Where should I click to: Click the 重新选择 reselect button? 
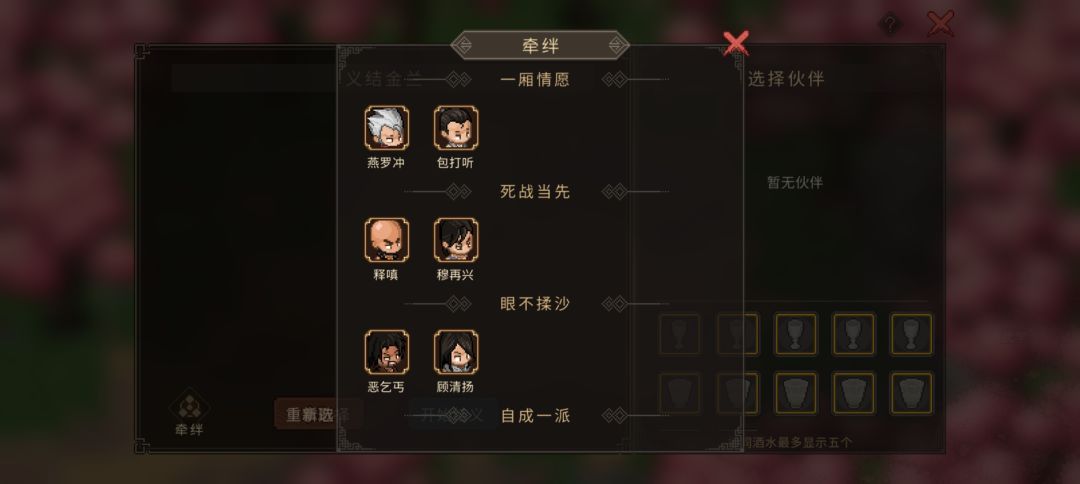318,414
